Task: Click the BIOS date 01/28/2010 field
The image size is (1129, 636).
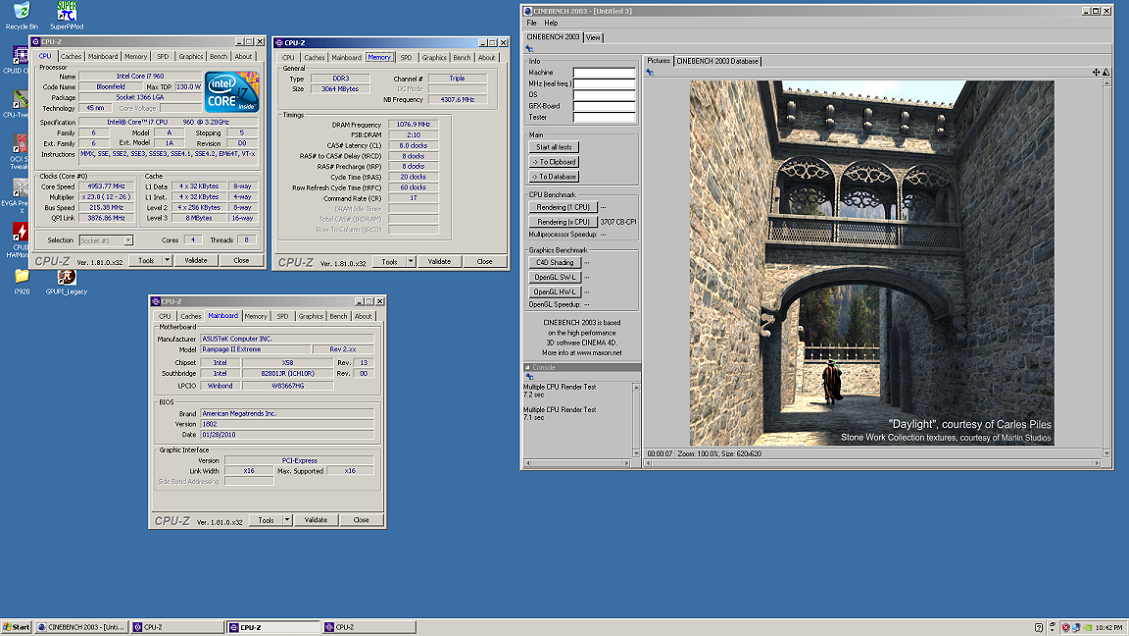Action: (x=287, y=435)
